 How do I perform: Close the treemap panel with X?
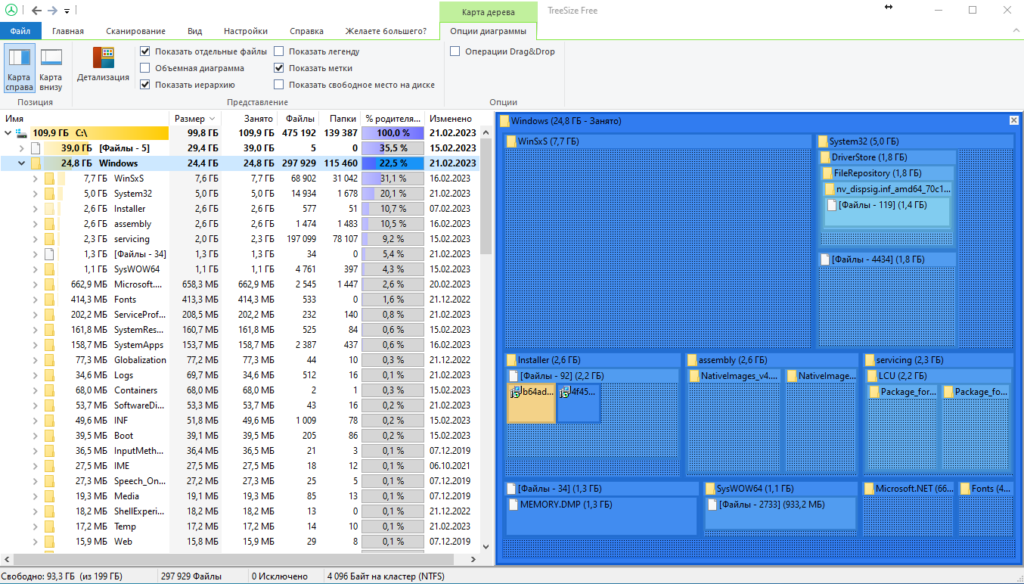coord(1014,120)
